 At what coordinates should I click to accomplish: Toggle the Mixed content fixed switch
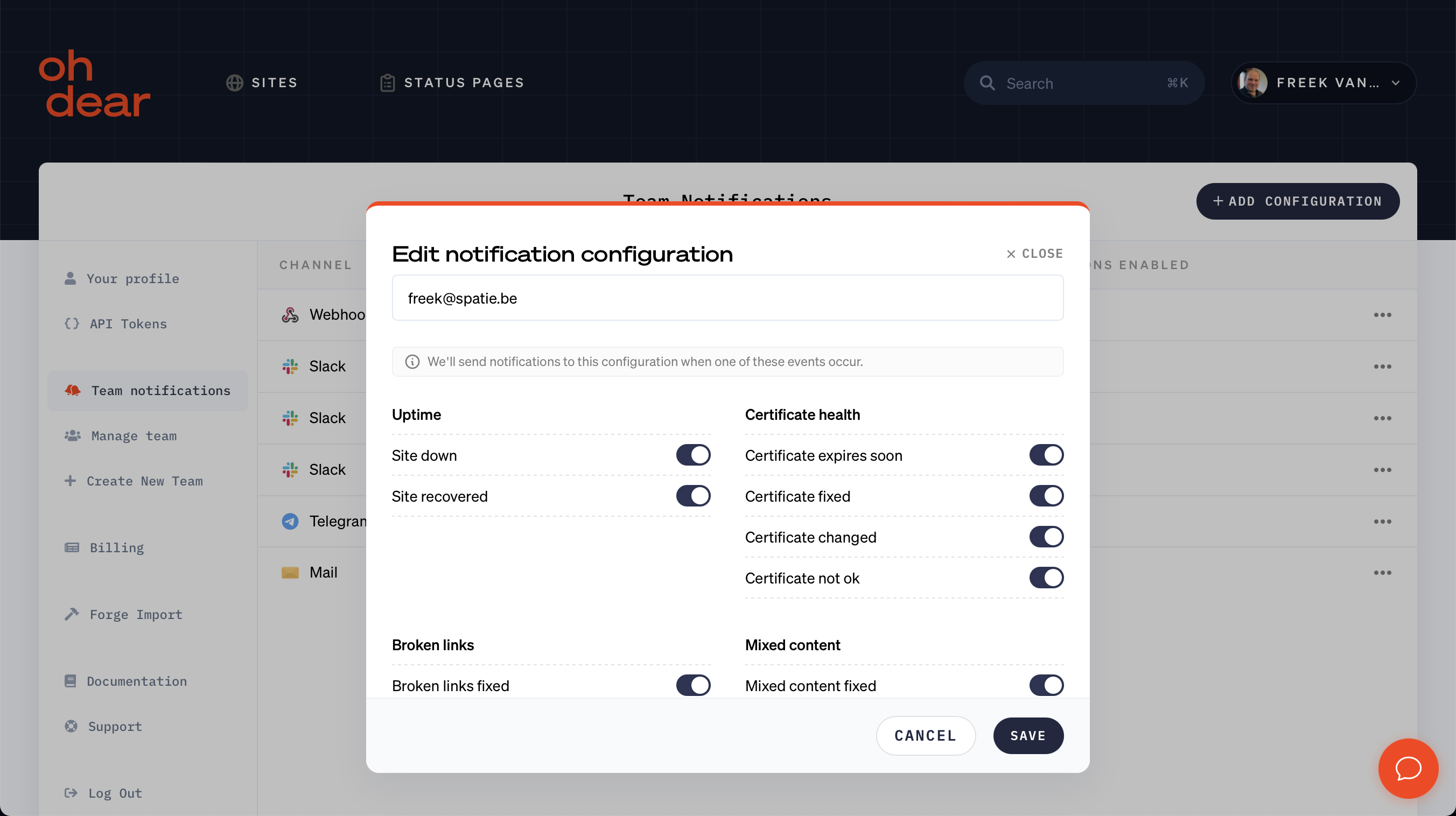pyautogui.click(x=1046, y=685)
